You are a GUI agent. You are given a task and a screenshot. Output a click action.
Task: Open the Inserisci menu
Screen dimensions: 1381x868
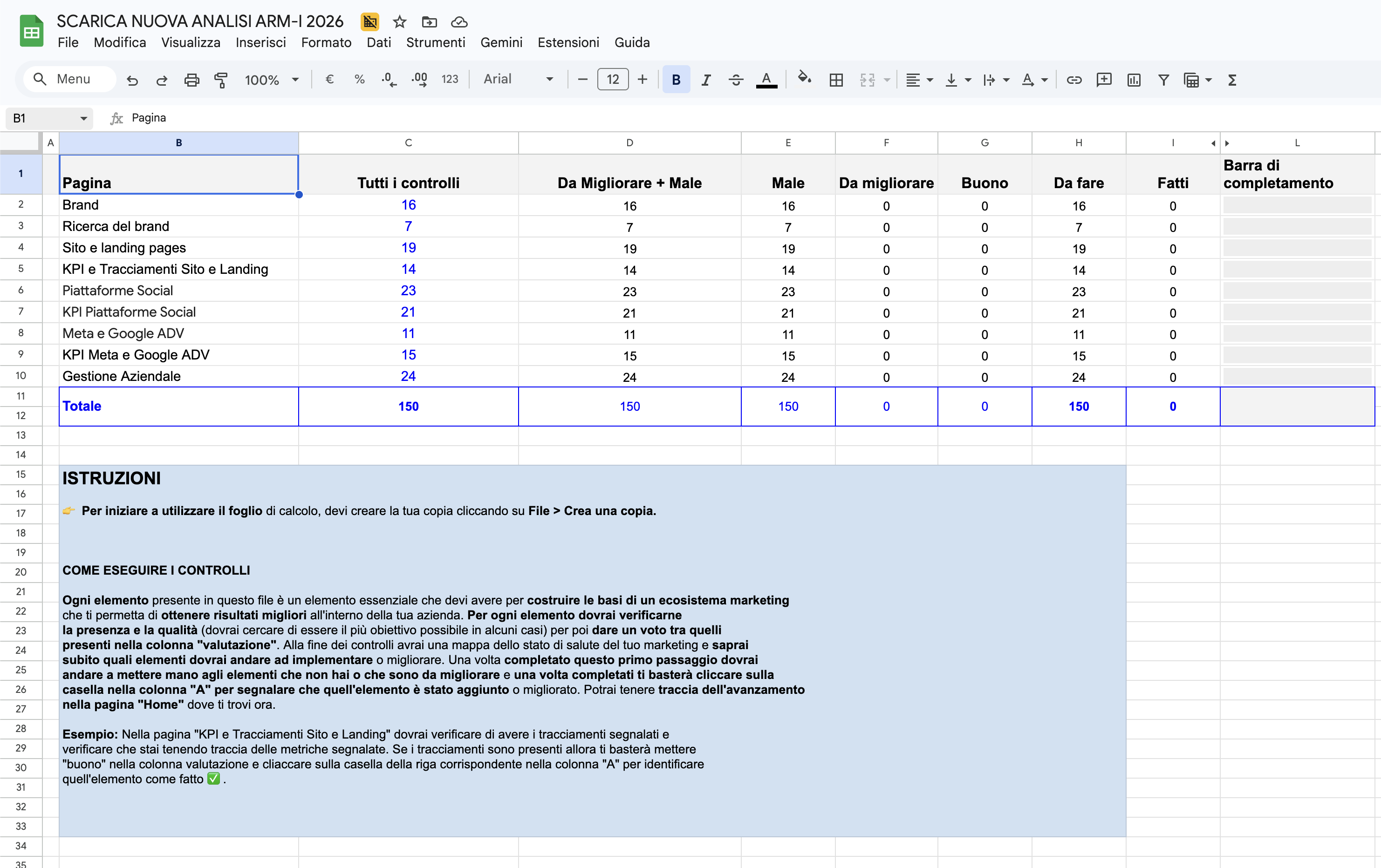pos(261,42)
